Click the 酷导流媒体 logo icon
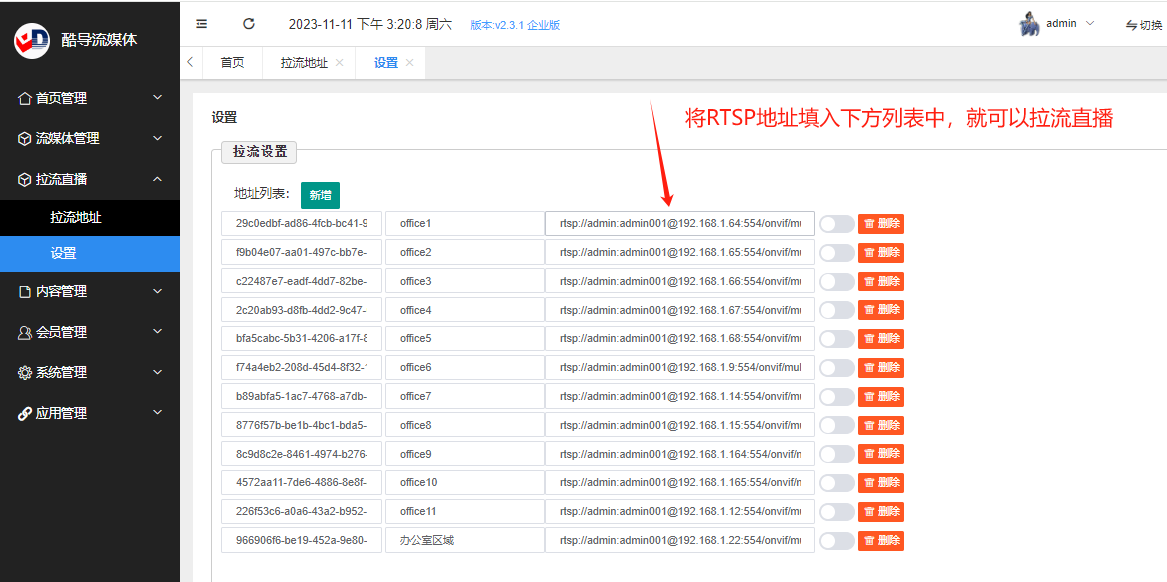The width and height of the screenshot is (1167, 582). (32, 40)
